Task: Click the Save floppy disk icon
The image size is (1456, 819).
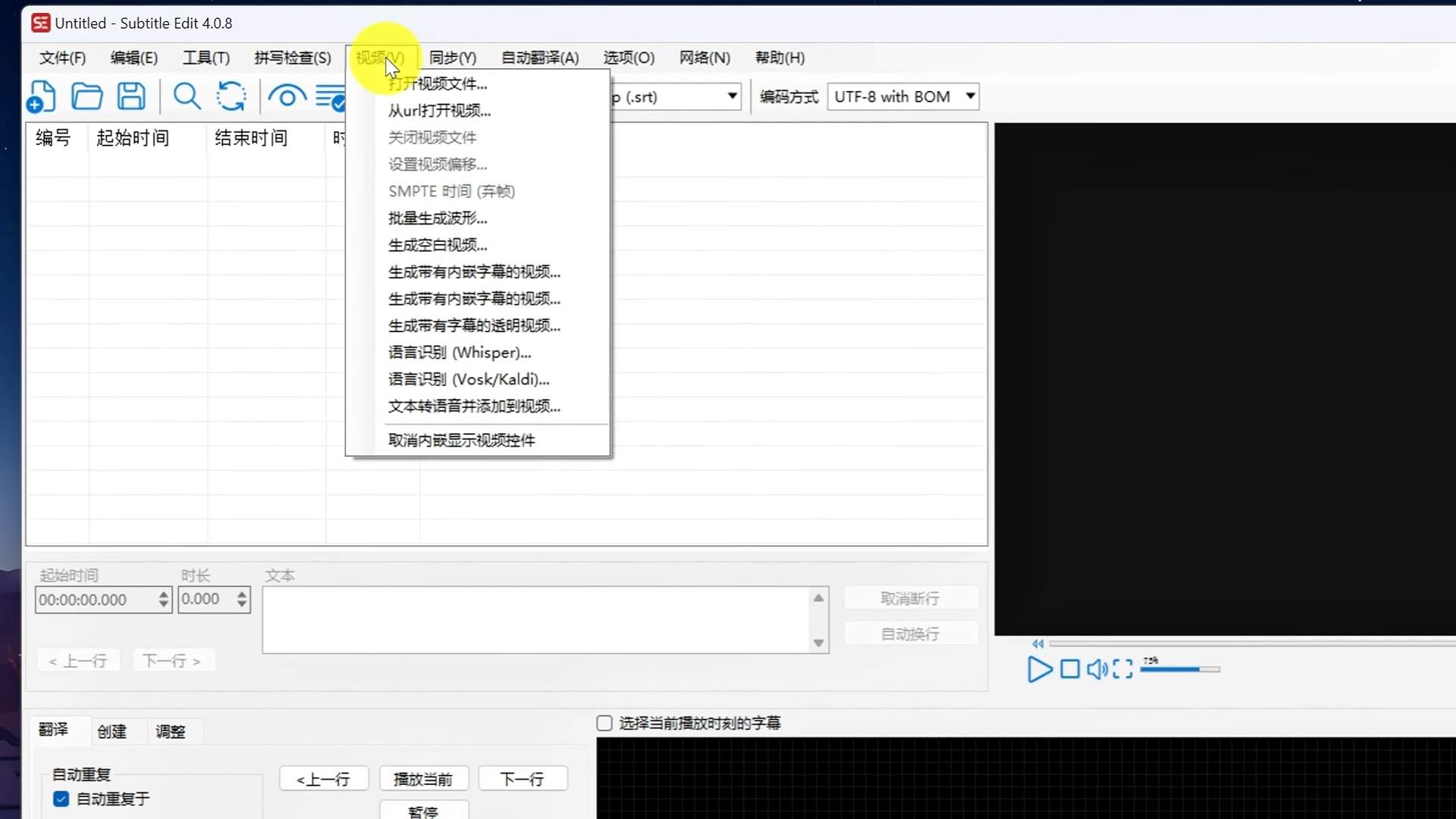Action: [x=131, y=97]
